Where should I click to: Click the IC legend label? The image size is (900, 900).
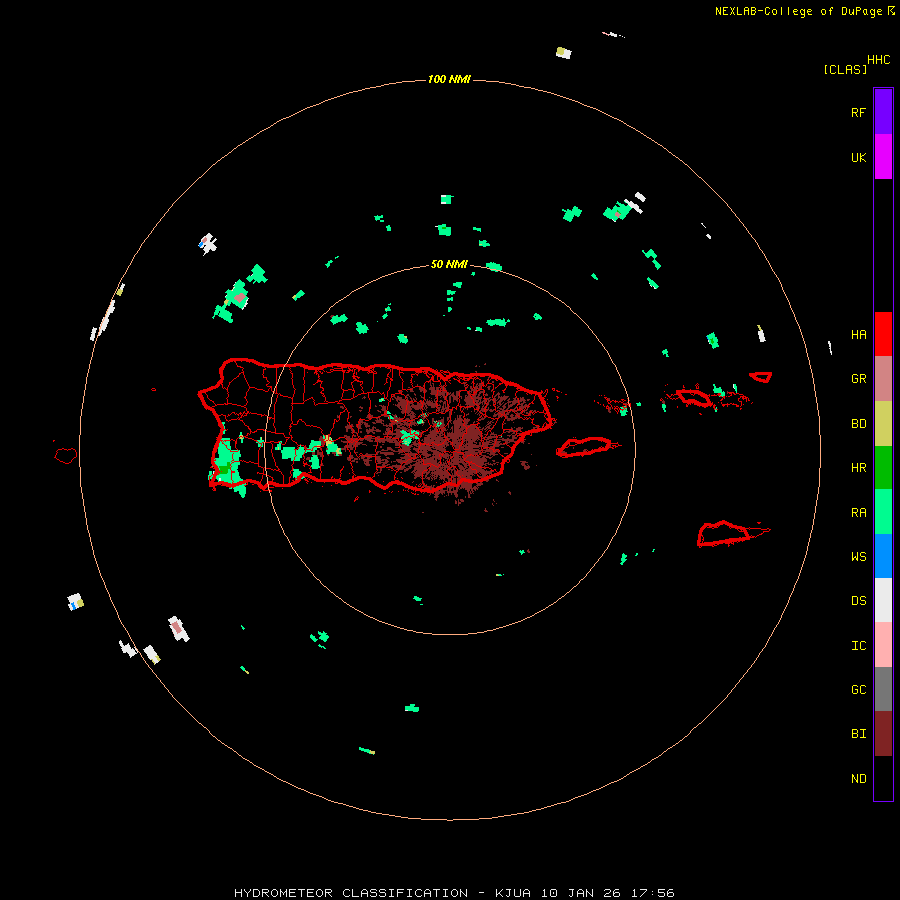tap(858, 646)
